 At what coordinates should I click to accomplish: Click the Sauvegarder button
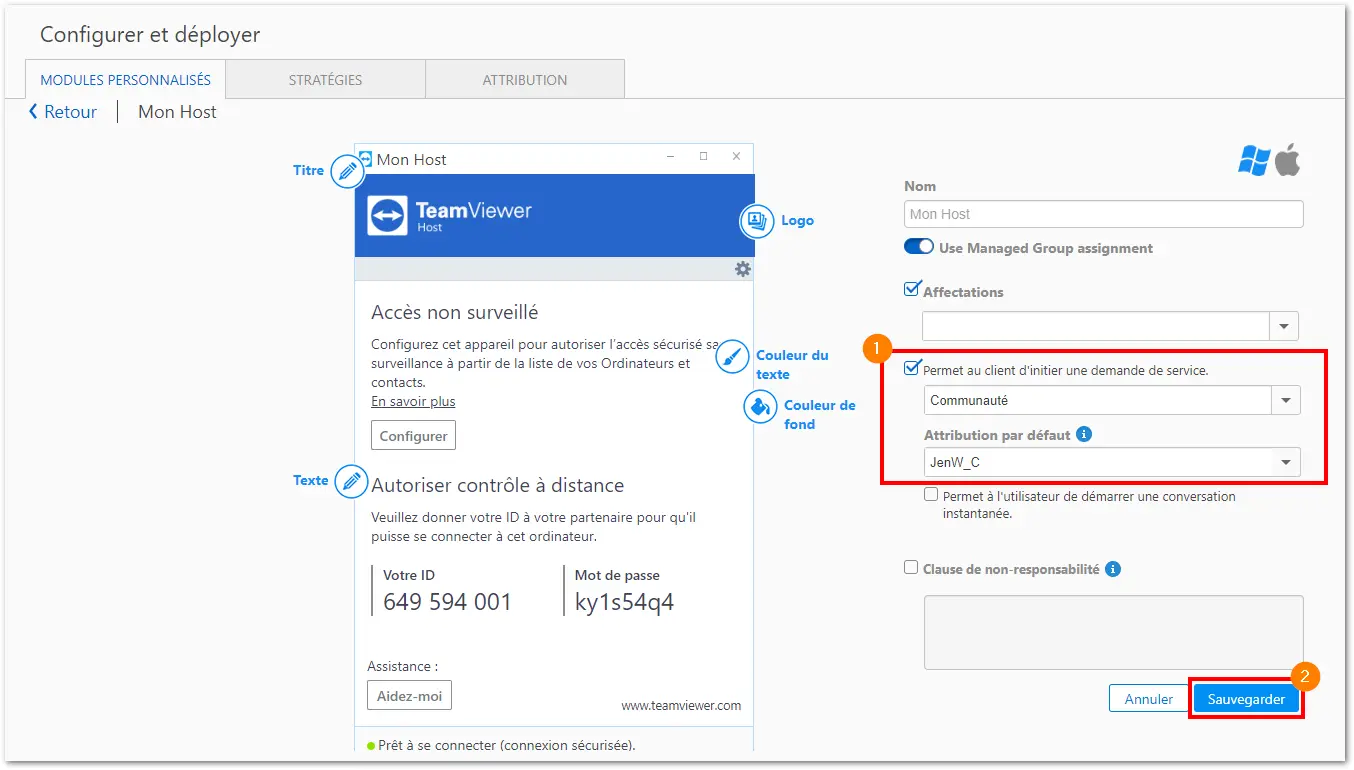click(x=1246, y=699)
